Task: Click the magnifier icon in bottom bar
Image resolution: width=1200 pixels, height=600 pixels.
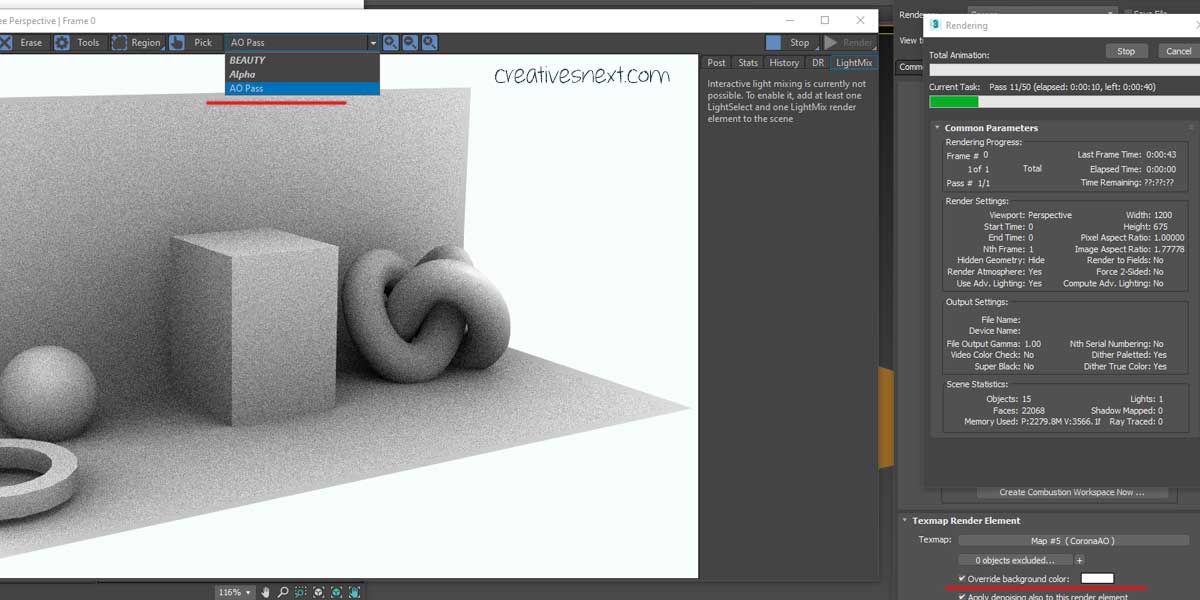Action: click(x=283, y=592)
